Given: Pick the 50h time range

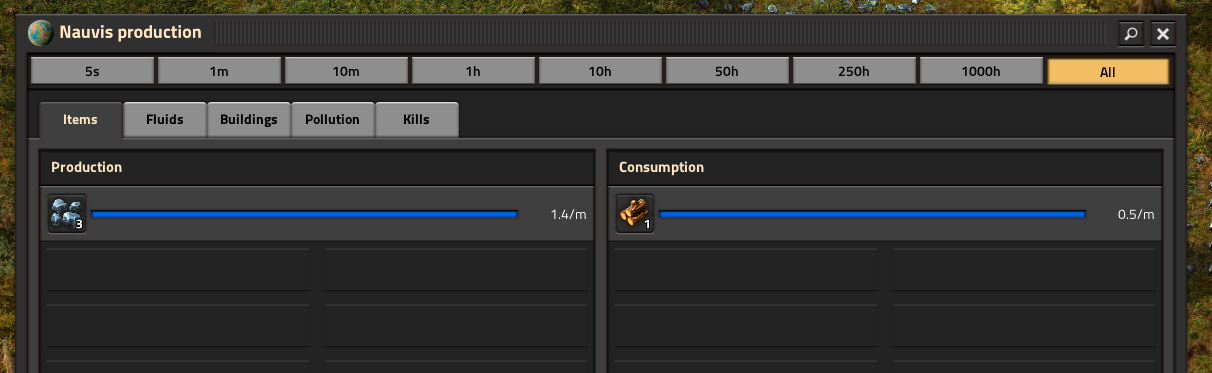Looking at the screenshot, I should pyautogui.click(x=727, y=72).
